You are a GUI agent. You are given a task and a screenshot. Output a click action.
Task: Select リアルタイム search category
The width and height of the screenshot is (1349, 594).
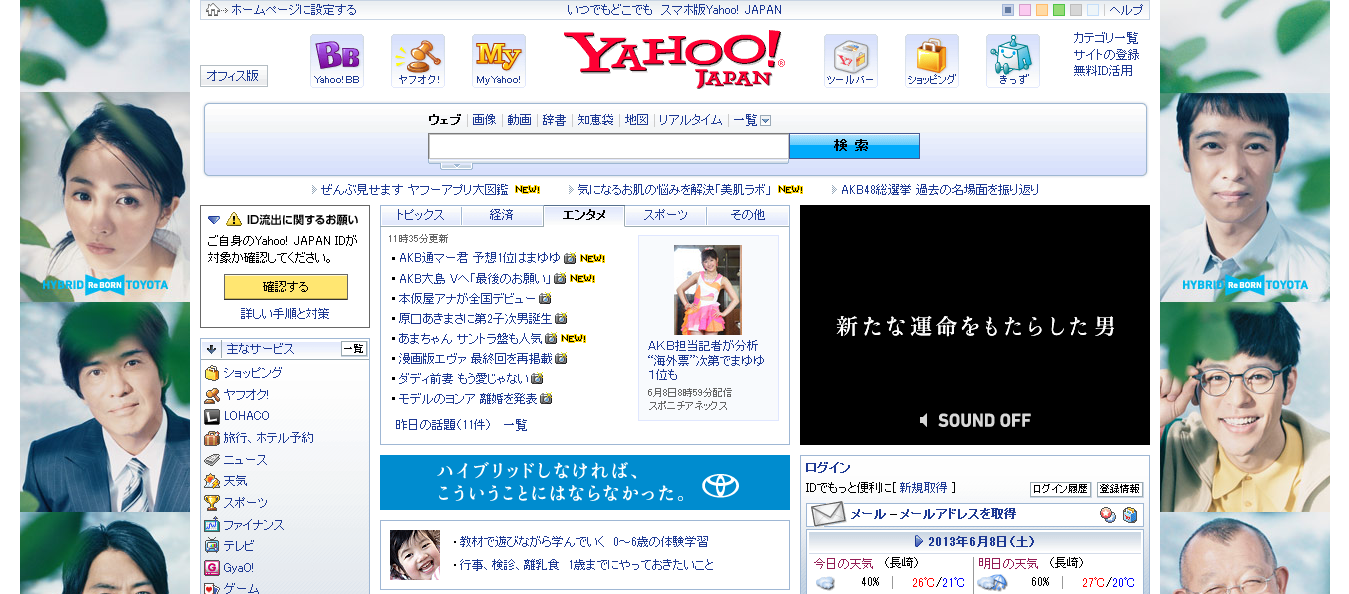pyautogui.click(x=690, y=120)
